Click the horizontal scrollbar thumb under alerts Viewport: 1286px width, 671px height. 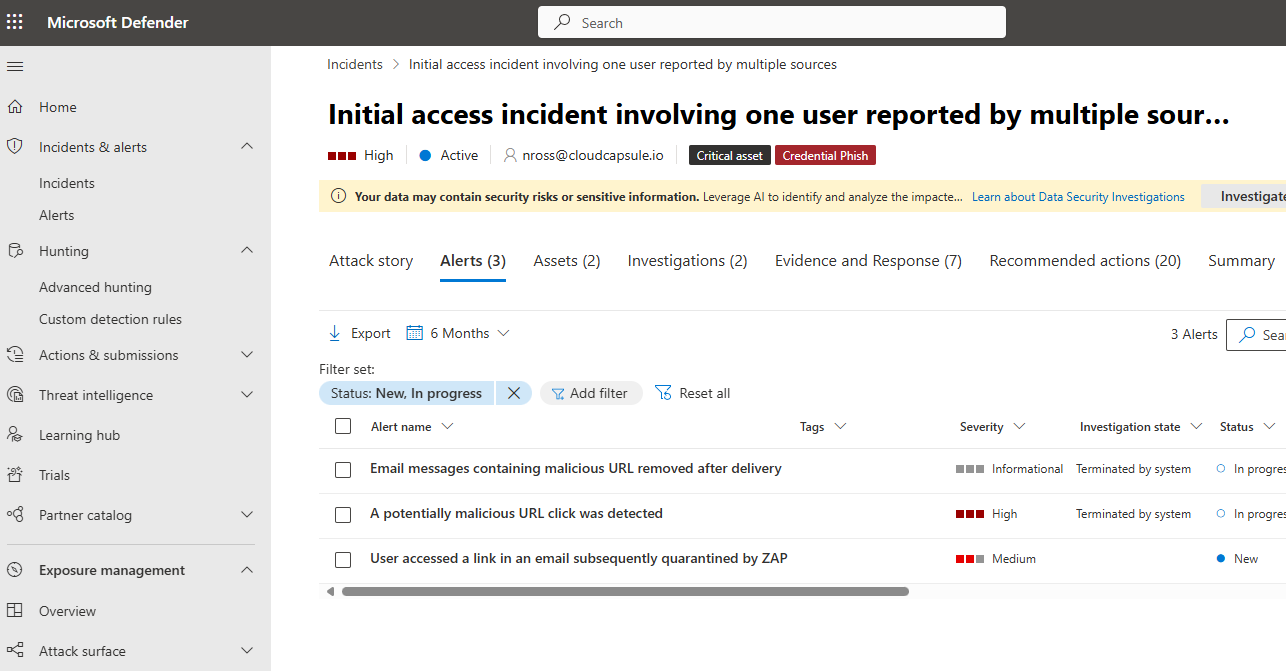(625, 592)
